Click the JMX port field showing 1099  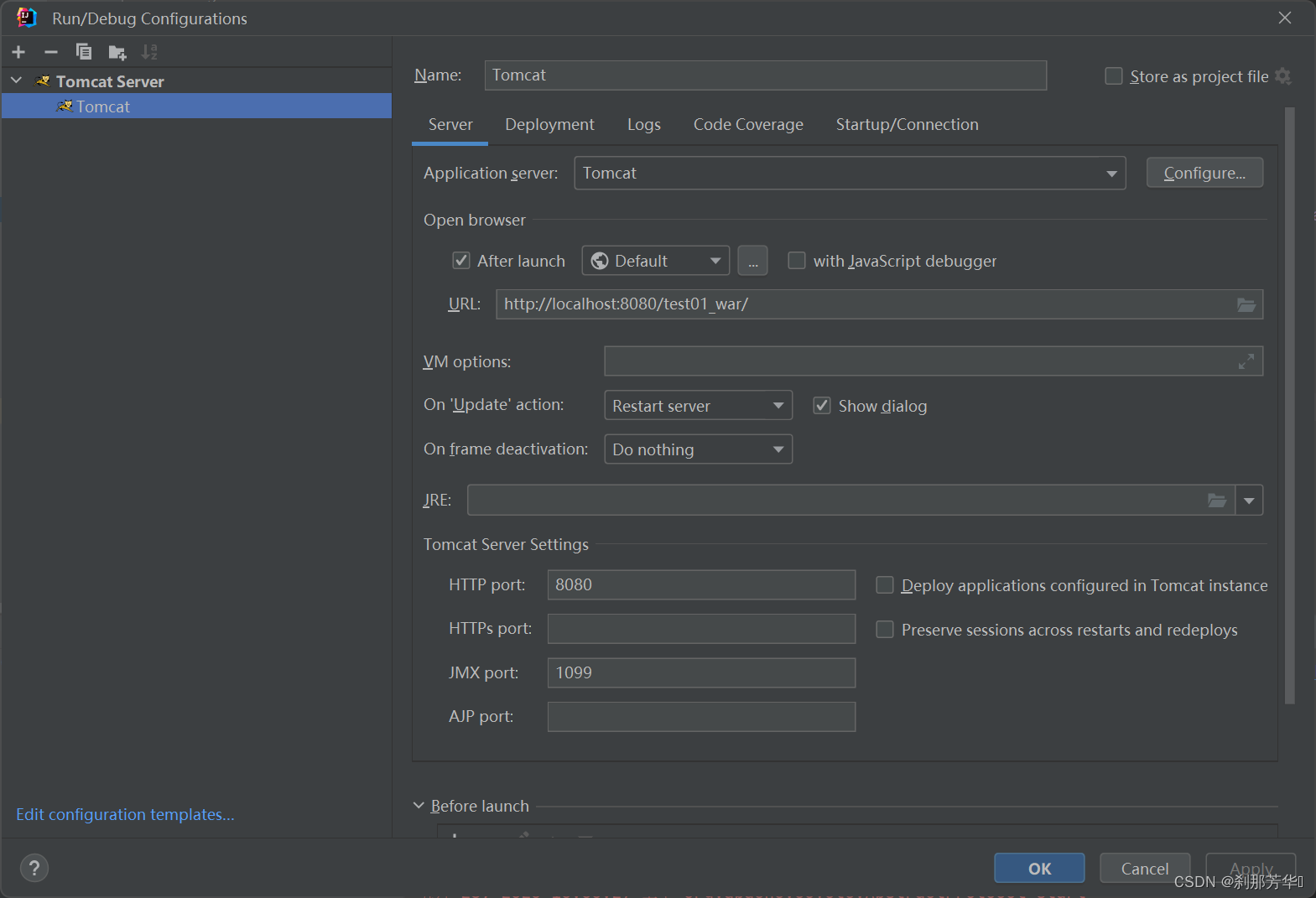[701, 672]
